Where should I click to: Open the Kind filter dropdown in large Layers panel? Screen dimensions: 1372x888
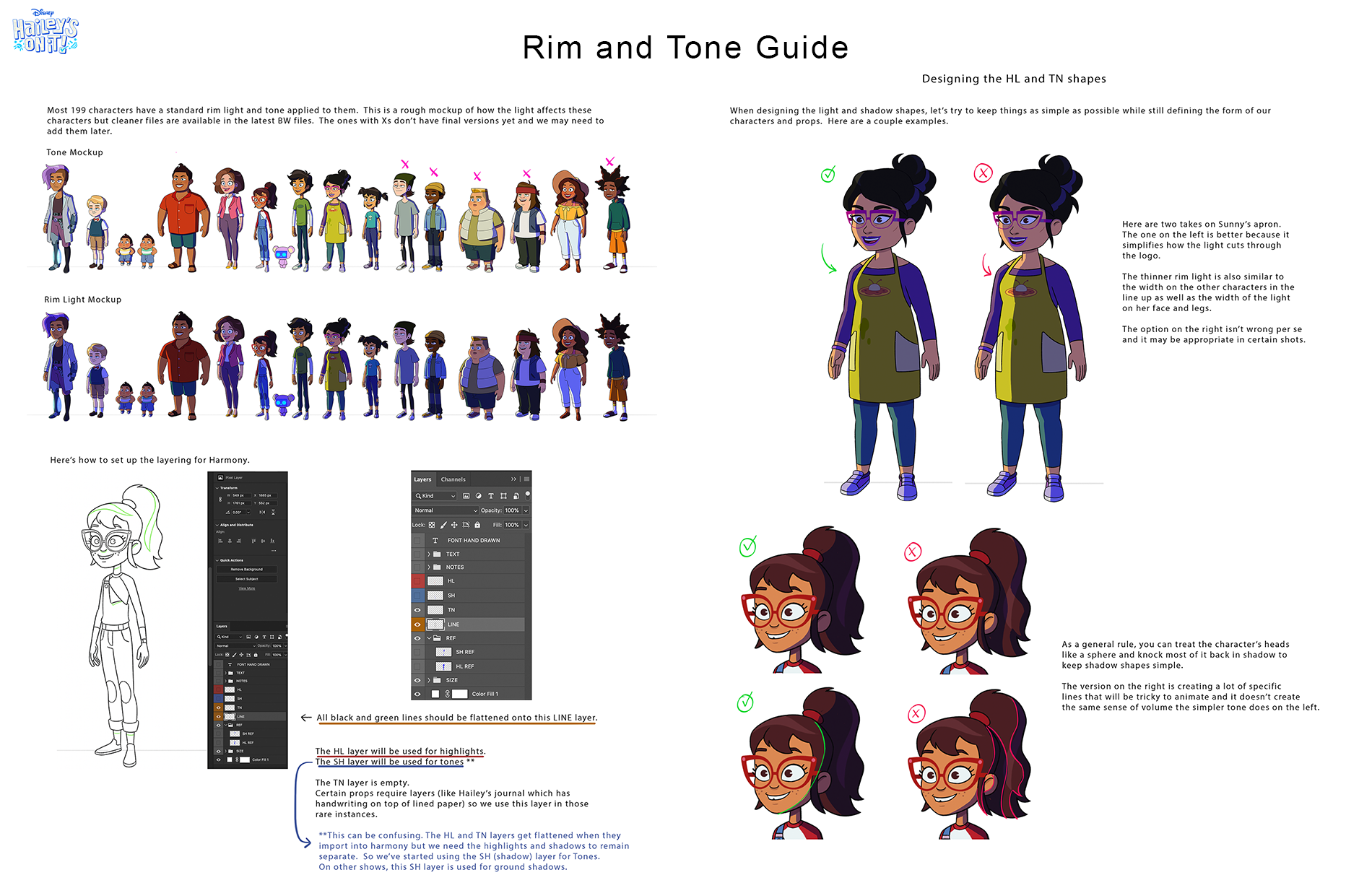click(435, 496)
